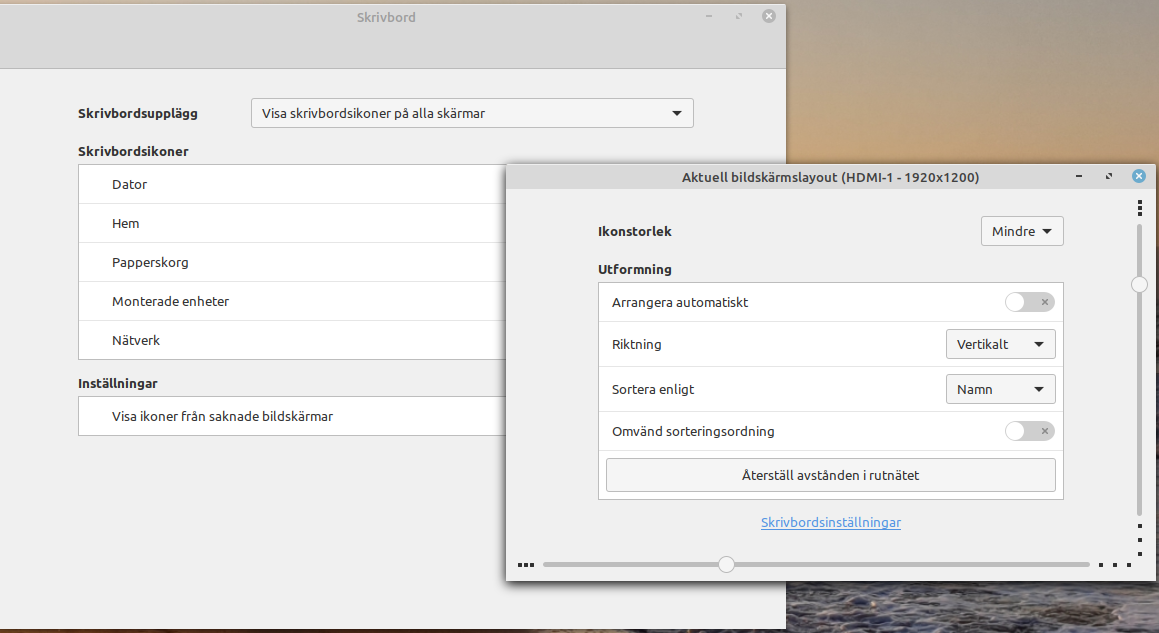Toggle Omvänd sorteringsordning switch

(x=1029, y=431)
